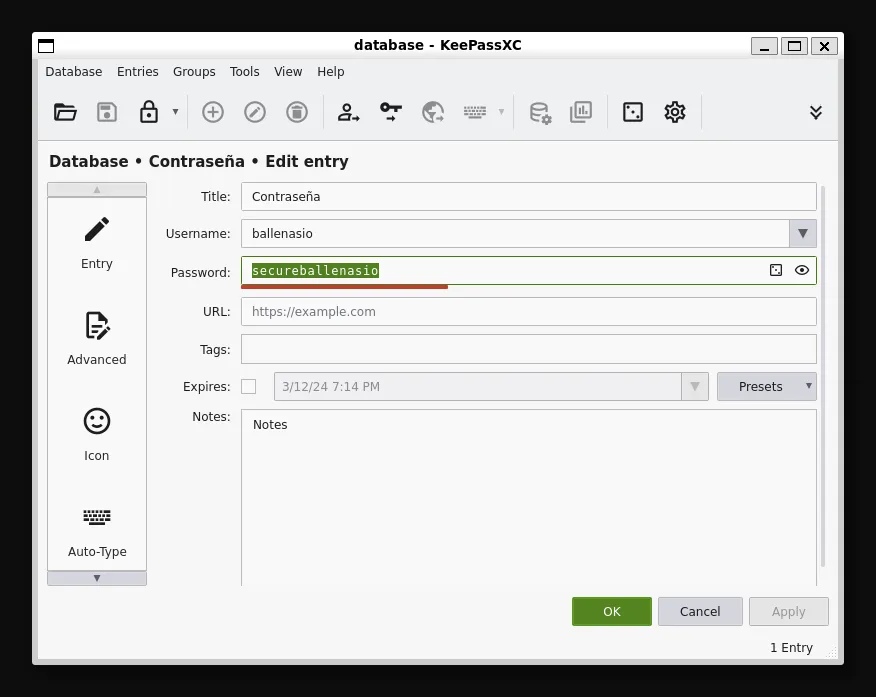Enable the Expires checkbox

click(249, 386)
